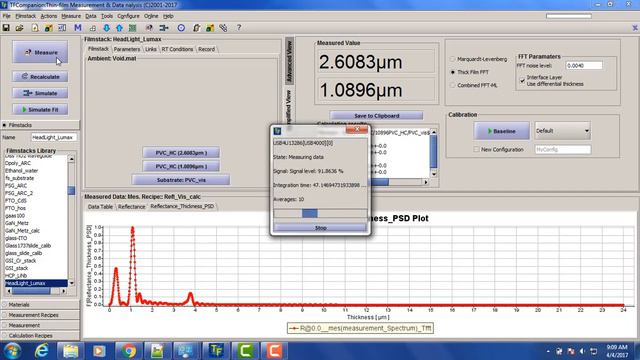Click the question mark help icon

point(239,28)
